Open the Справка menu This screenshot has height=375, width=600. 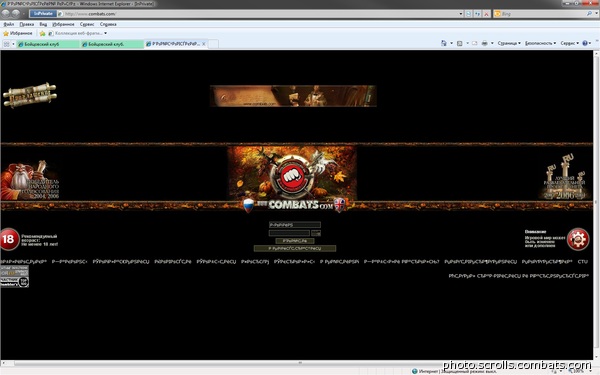tap(108, 24)
